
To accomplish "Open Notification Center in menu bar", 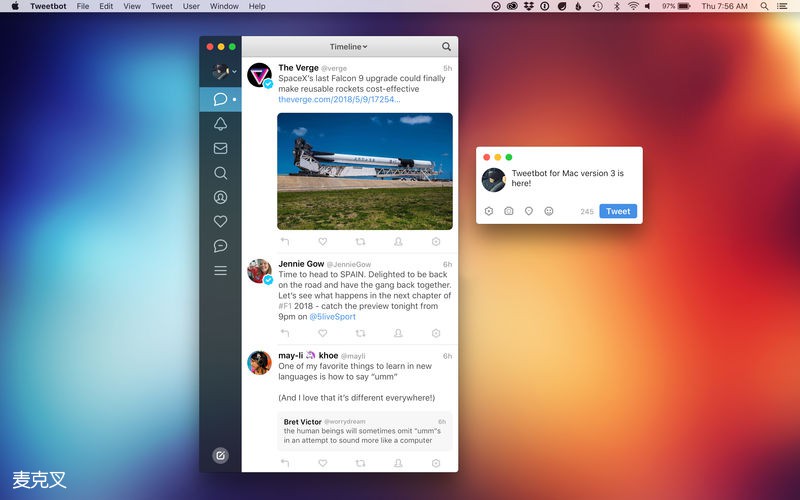I will pyautogui.click(x=782, y=6).
